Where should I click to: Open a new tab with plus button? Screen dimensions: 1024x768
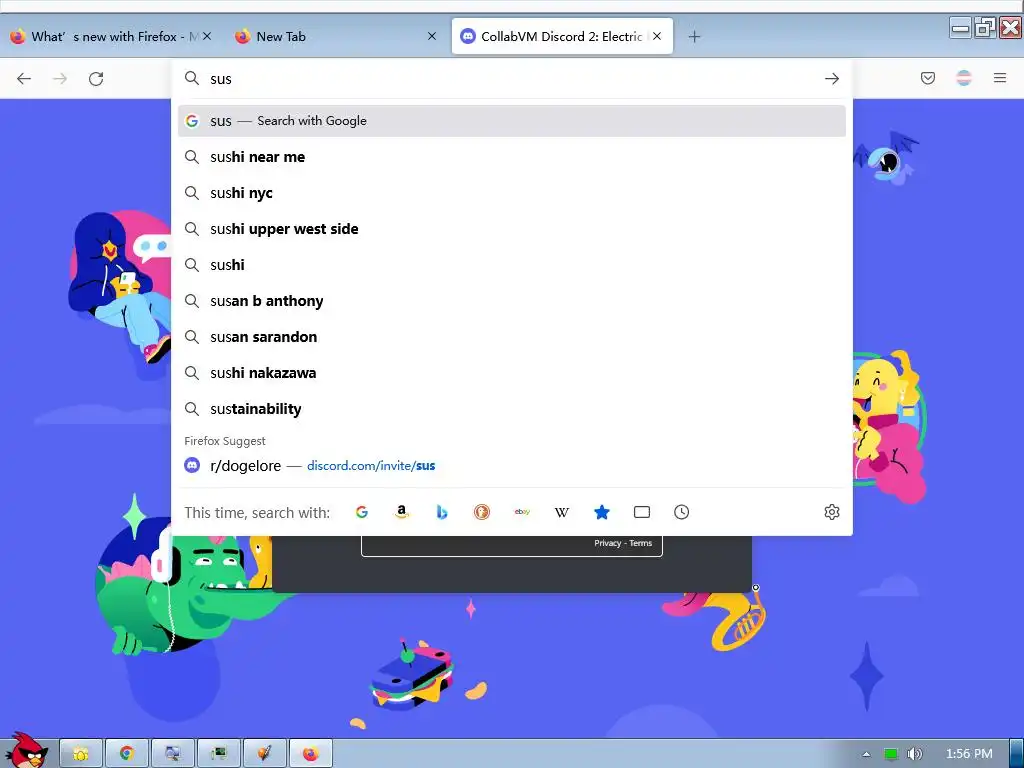(694, 37)
